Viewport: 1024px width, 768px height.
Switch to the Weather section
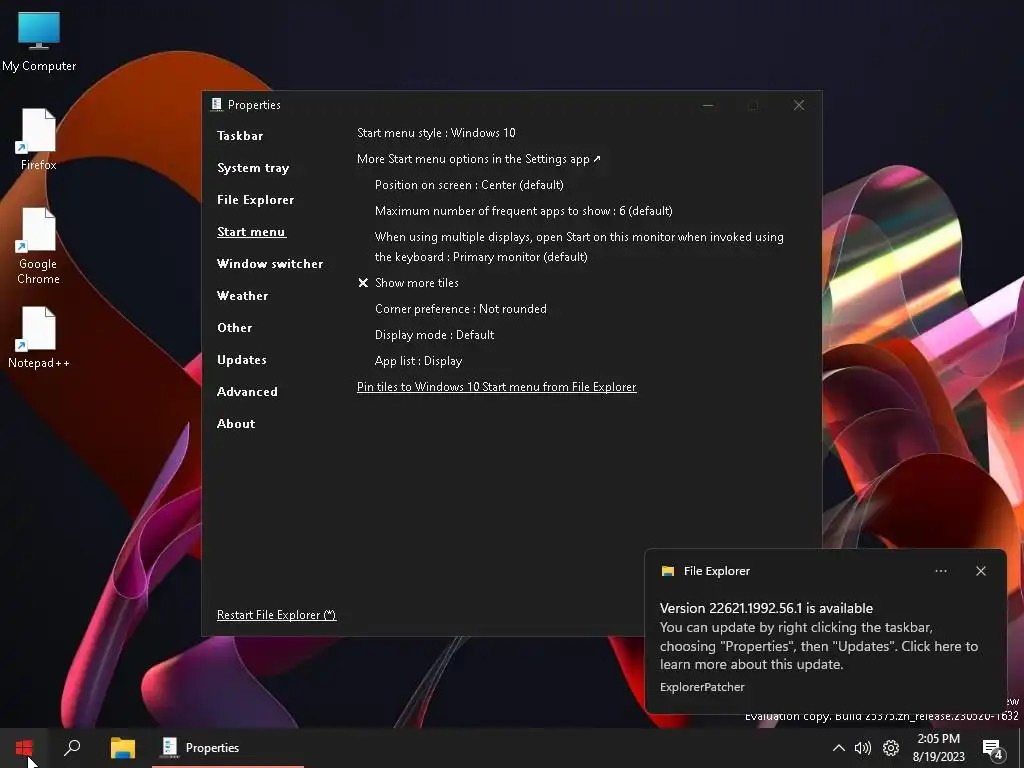(242, 296)
